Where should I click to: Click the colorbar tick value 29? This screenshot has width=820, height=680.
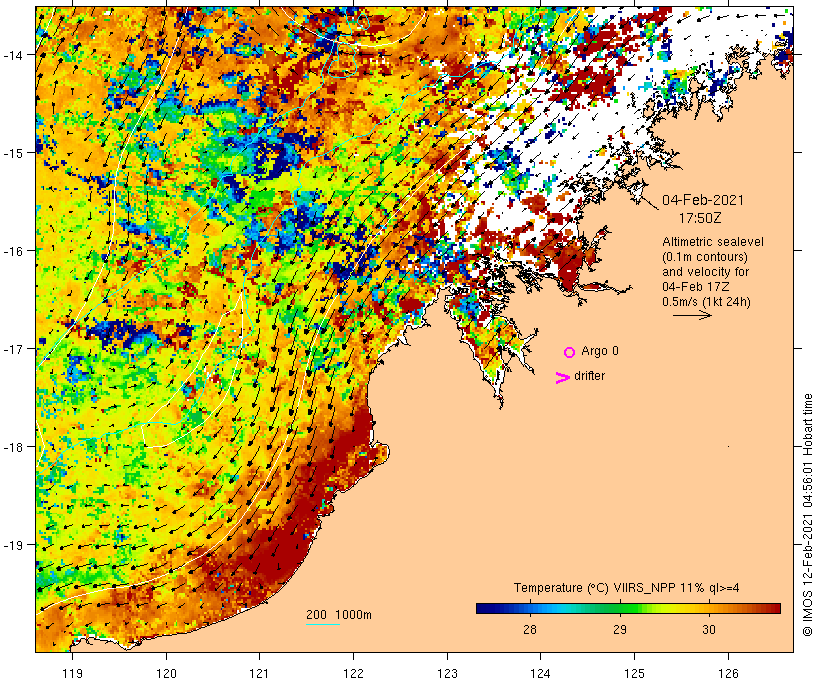pos(620,629)
